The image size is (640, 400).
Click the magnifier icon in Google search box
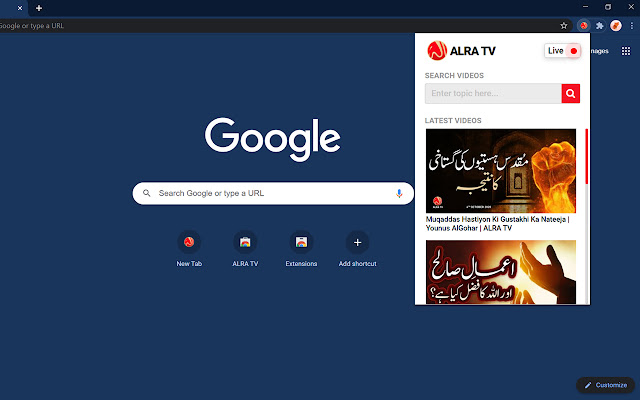click(x=147, y=193)
